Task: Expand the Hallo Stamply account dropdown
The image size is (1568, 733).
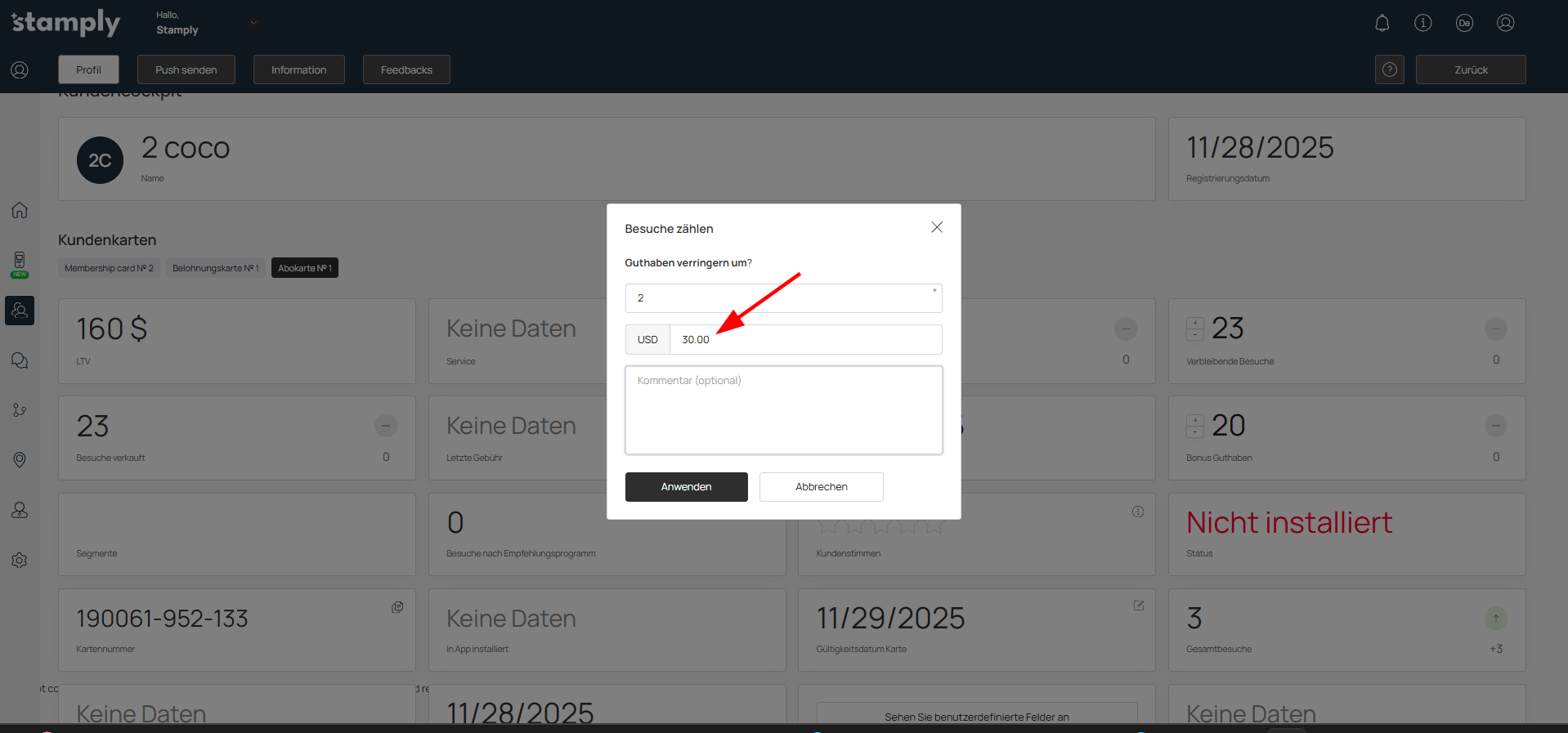Action: click(x=253, y=23)
